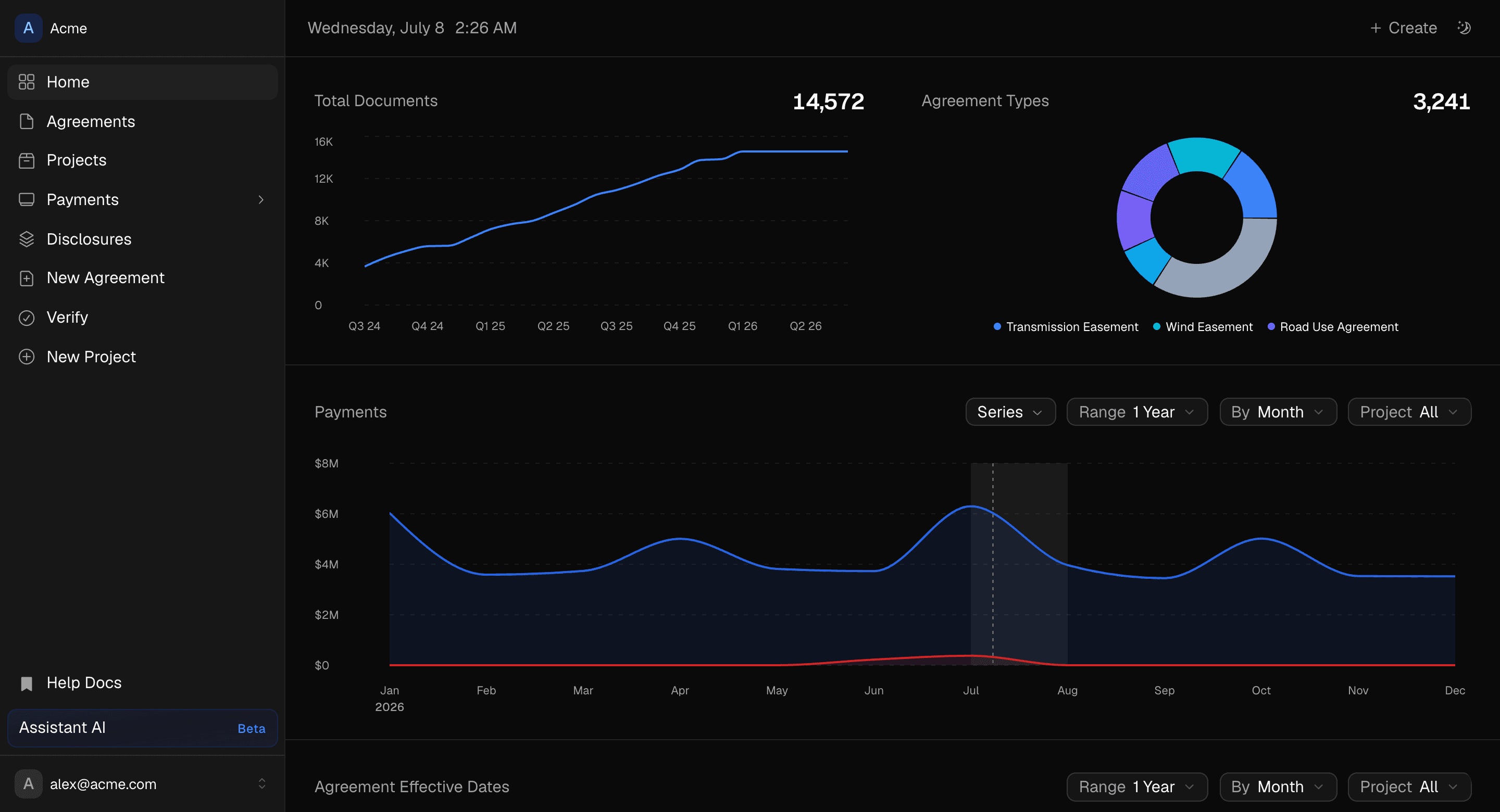
Task: Click the theme moon icon in header
Action: point(1464,28)
